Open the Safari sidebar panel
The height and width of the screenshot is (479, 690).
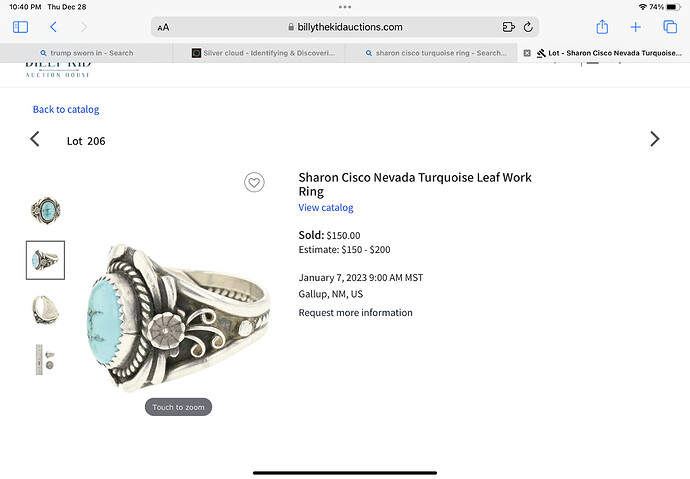click(20, 27)
